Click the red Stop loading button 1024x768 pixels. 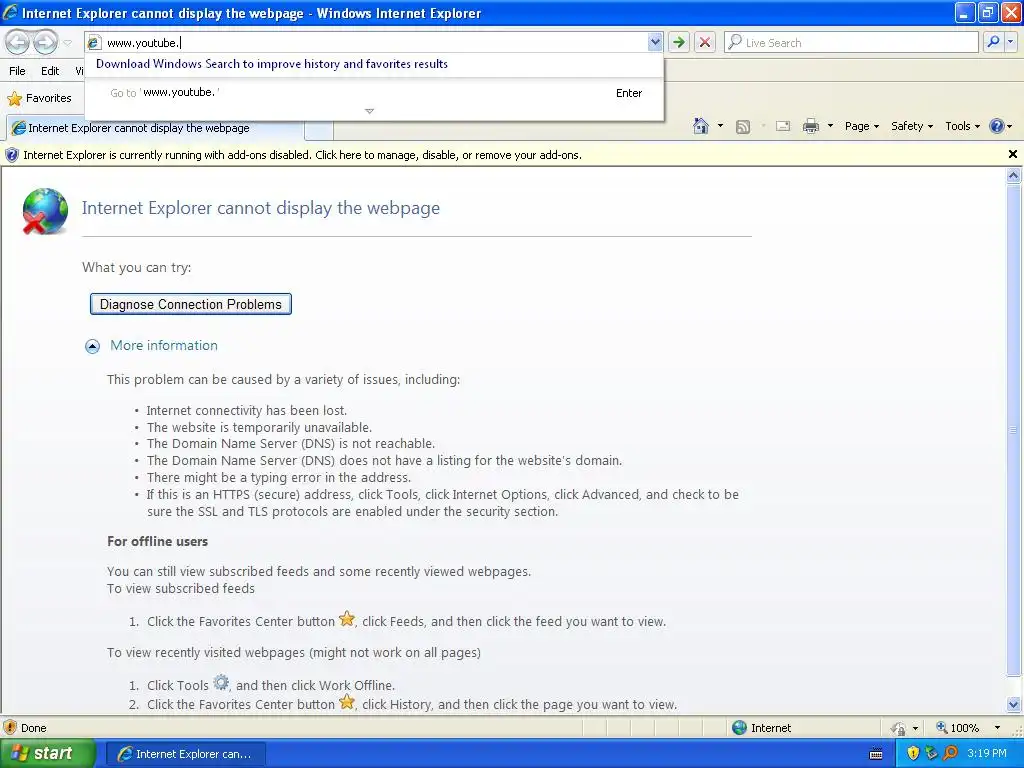(705, 43)
